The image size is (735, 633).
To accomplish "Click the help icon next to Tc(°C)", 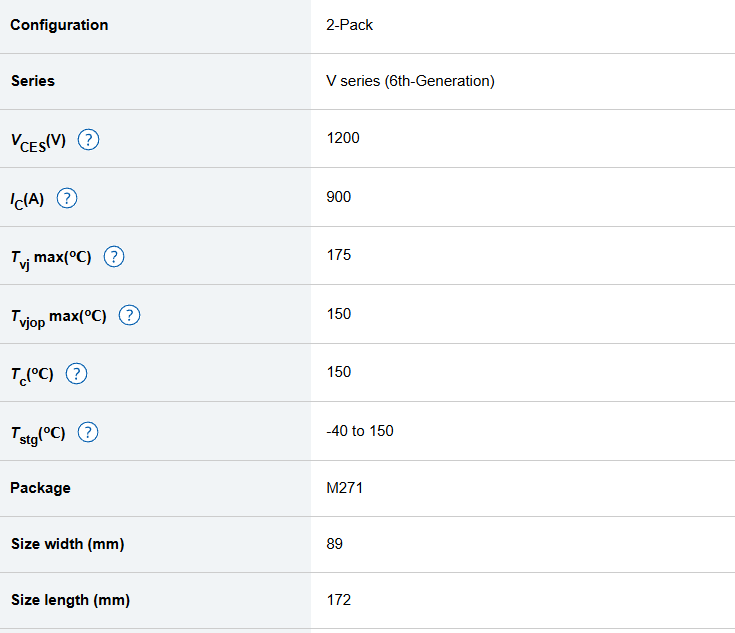I will pyautogui.click(x=76, y=374).
